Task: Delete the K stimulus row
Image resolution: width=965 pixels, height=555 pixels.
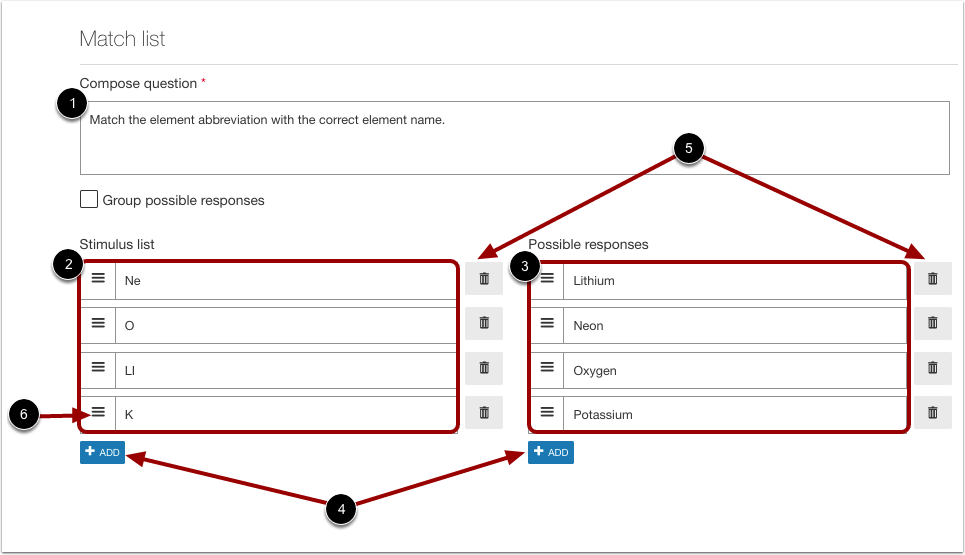Action: pos(484,412)
